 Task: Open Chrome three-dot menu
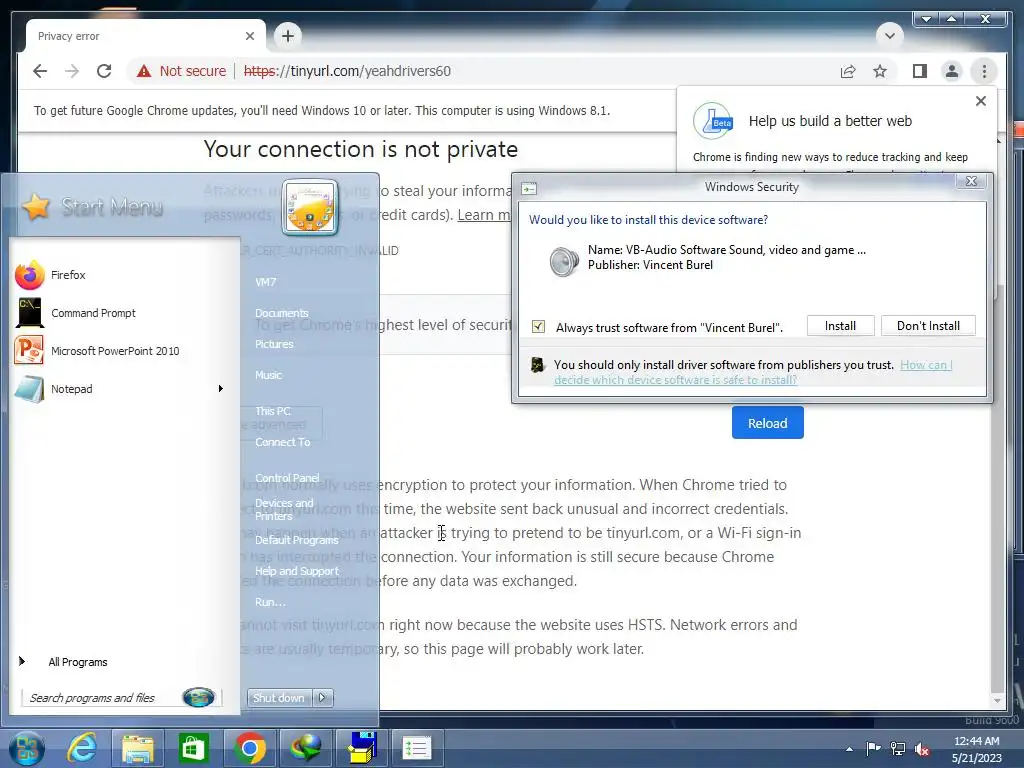click(984, 71)
